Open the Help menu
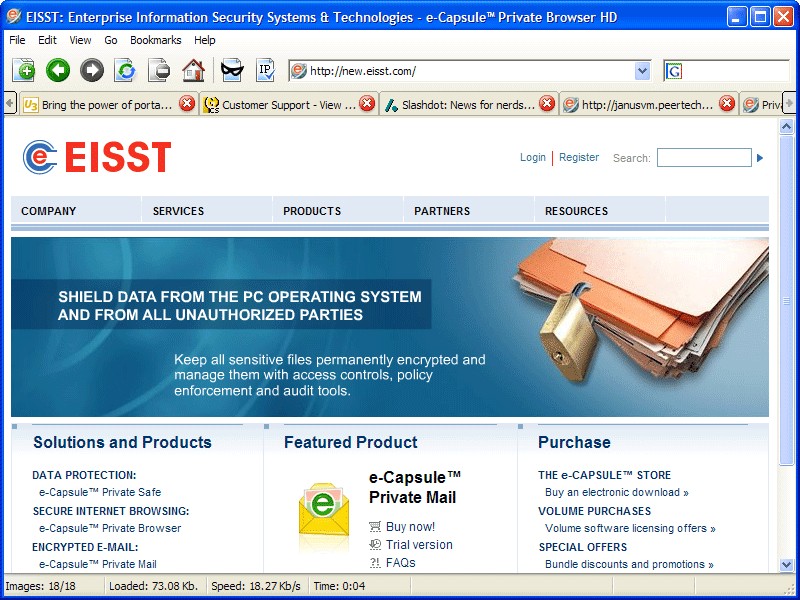Screen dimensions: 800x600 point(205,40)
